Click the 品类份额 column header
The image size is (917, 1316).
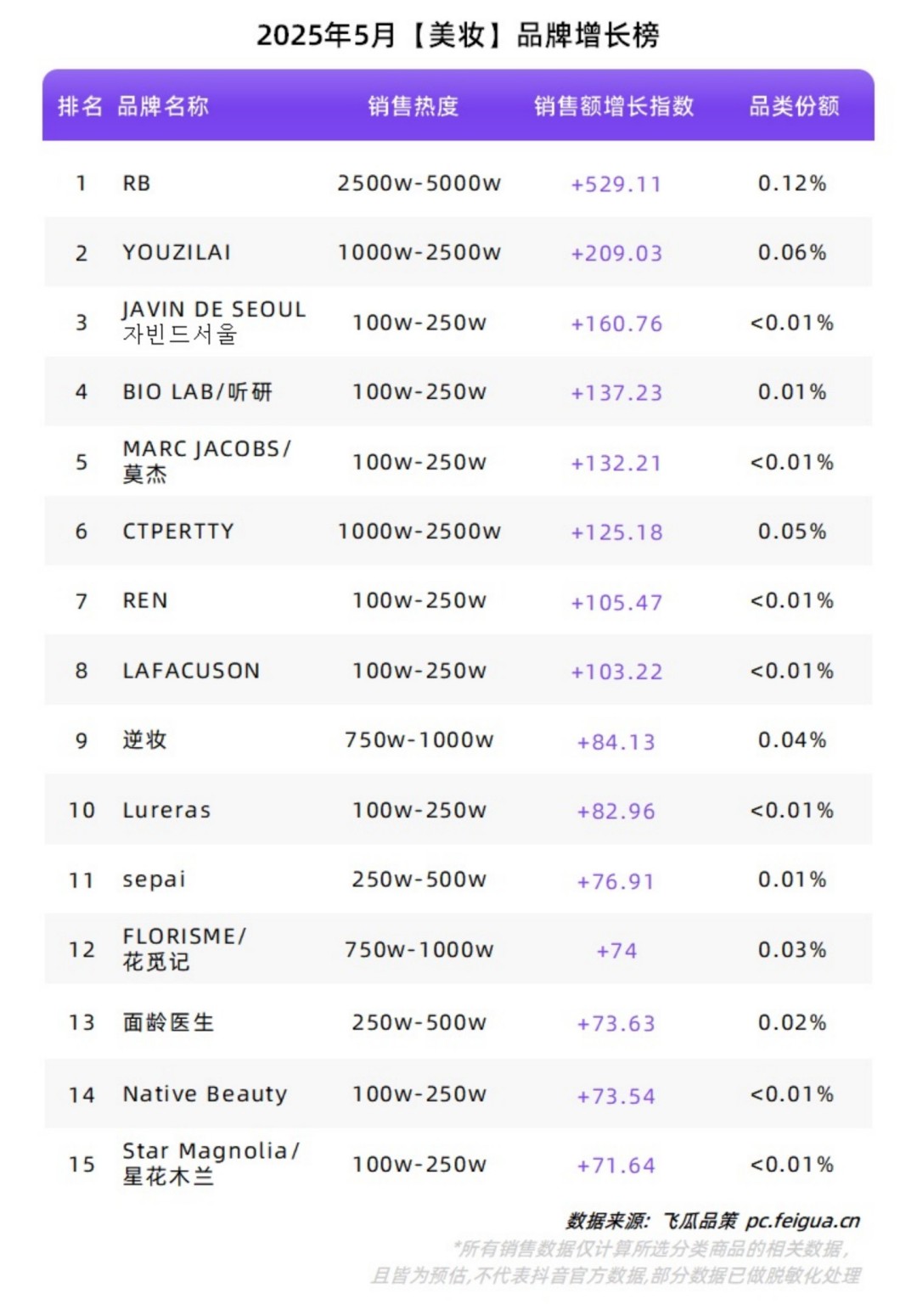pos(794,106)
